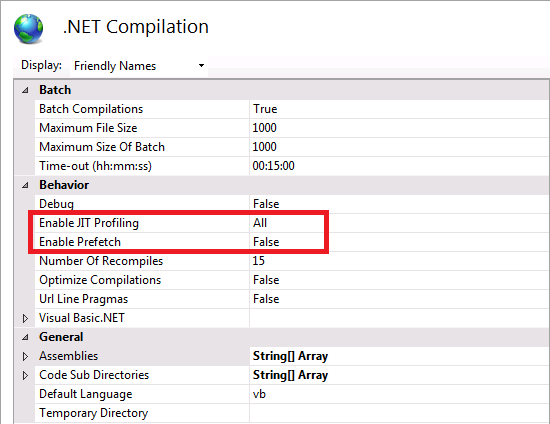The height and width of the screenshot is (424, 550).
Task: Select the Debug property row
Action: point(56,204)
